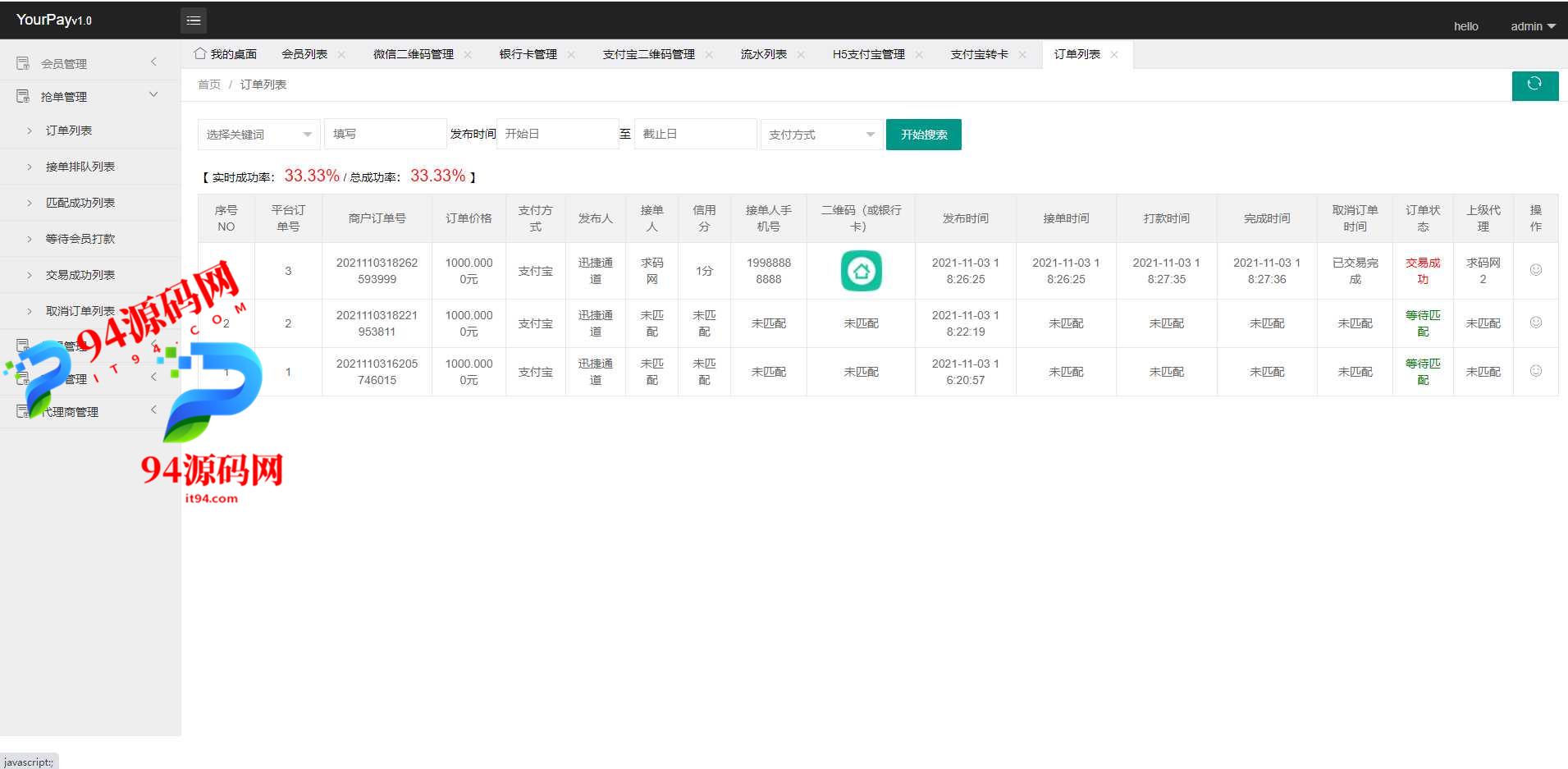Click the 二维码（或银行卡） column header

click(861, 218)
